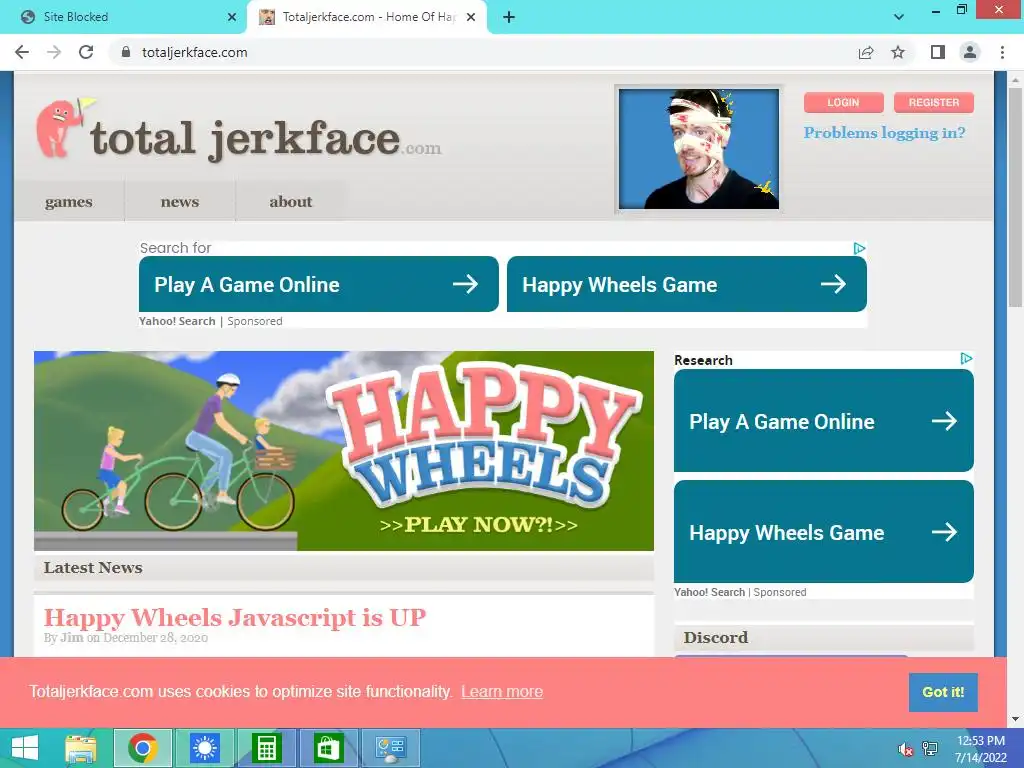The height and width of the screenshot is (768, 1024).
Task: Click the Search for ad label
Action: pos(175,248)
